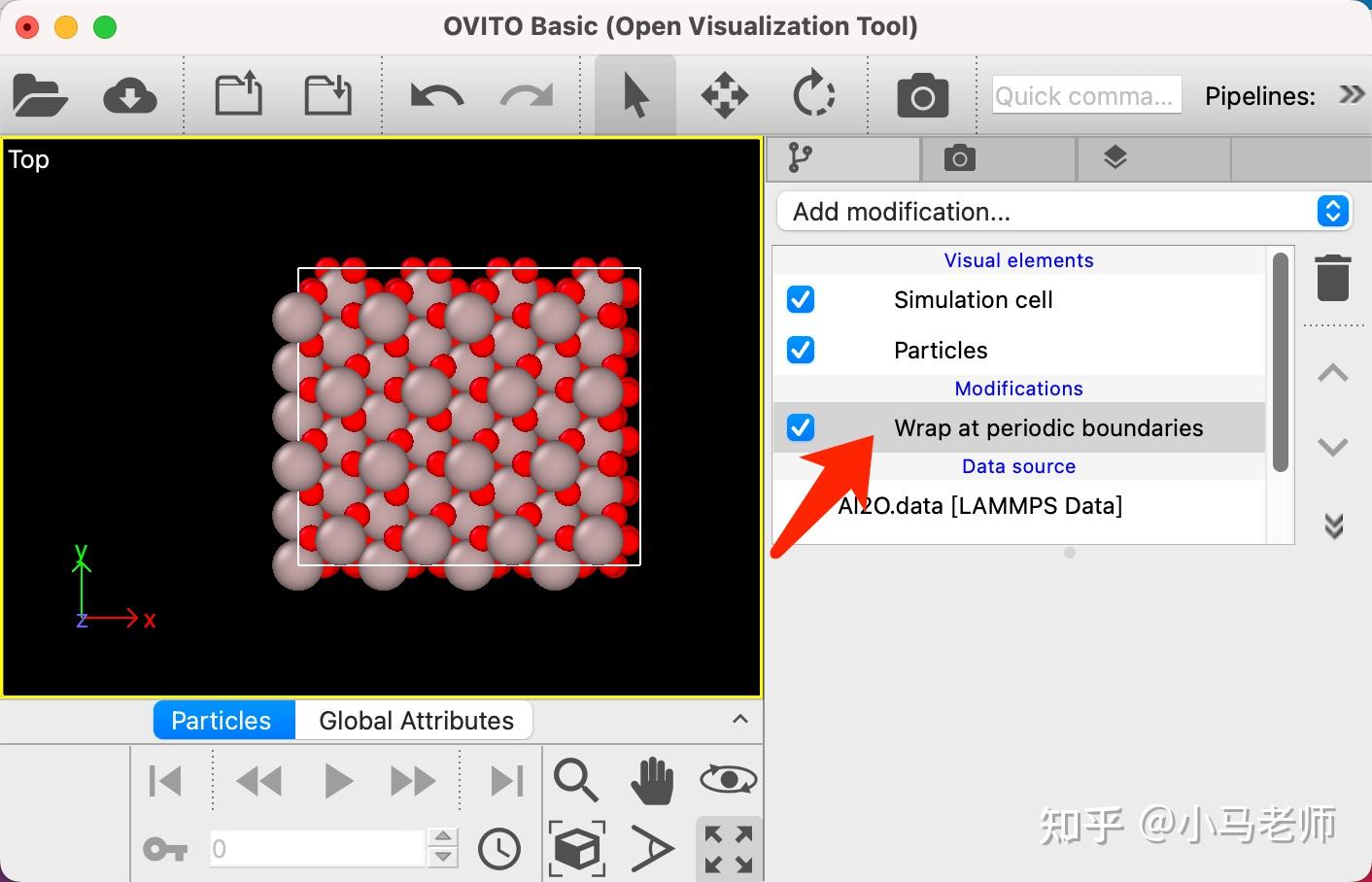1372x882 pixels.
Task: Move modifier up using arrow button
Action: coord(1332,373)
